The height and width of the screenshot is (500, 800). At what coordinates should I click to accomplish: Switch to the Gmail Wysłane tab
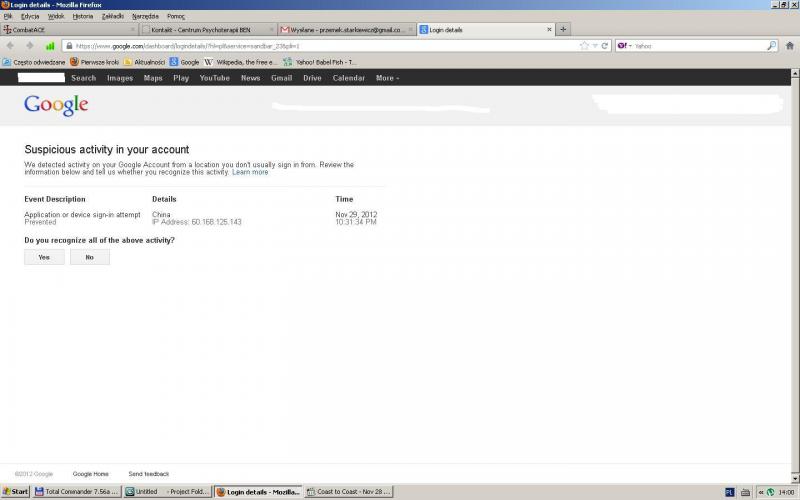point(347,30)
